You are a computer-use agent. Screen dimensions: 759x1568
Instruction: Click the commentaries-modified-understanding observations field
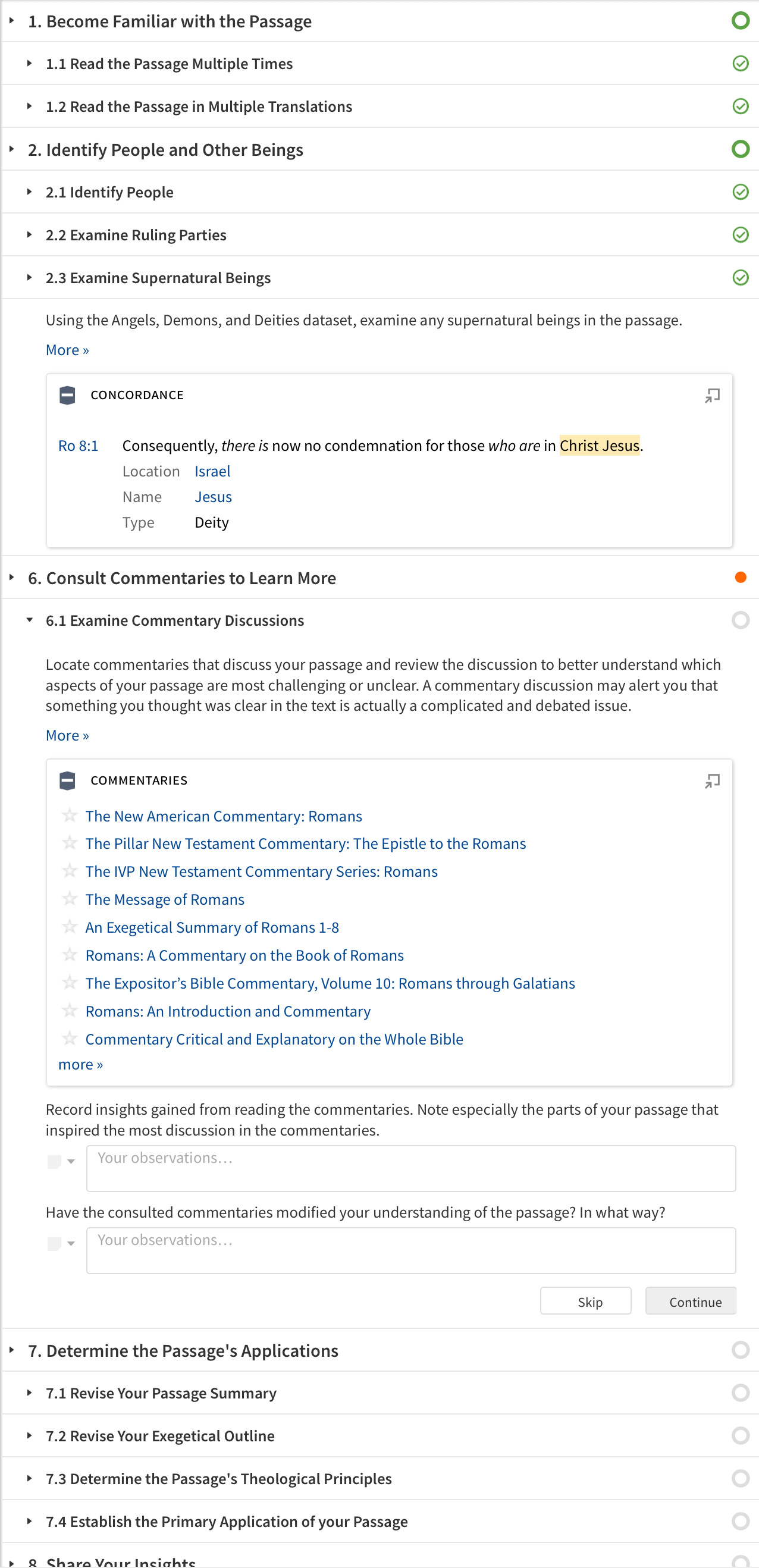(x=411, y=1250)
